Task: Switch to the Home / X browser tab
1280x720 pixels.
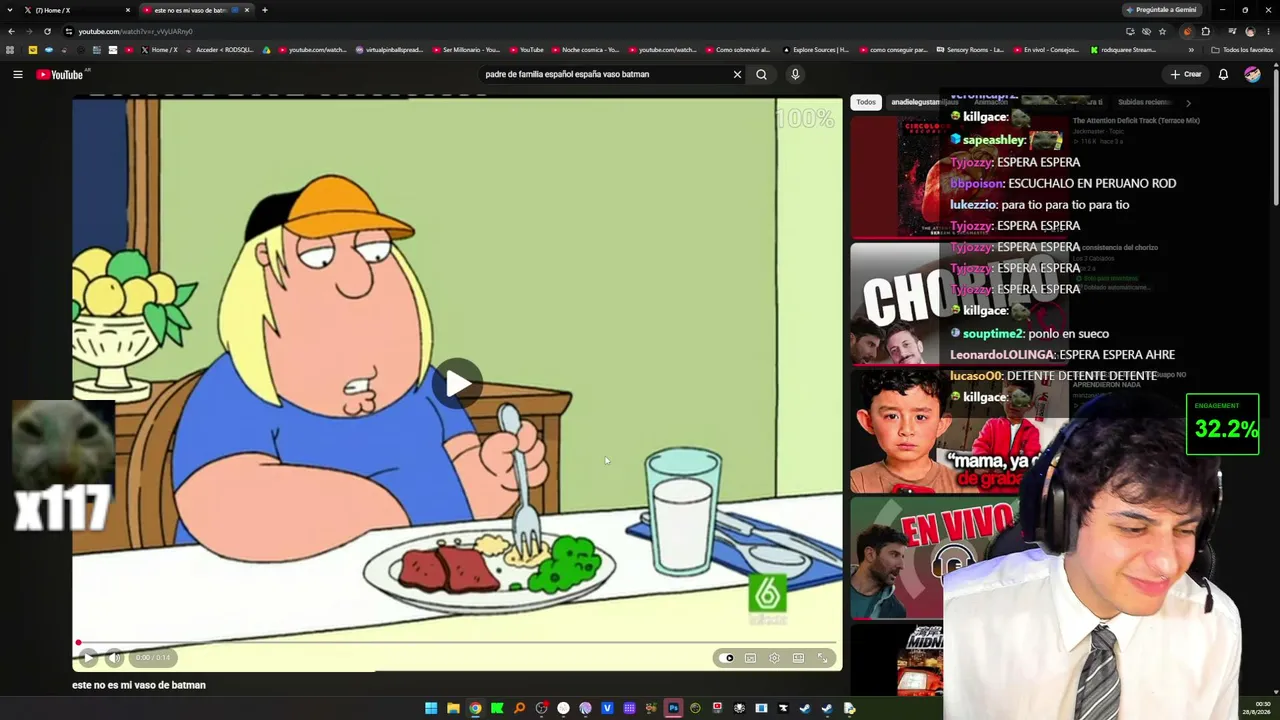Action: tap(76, 10)
